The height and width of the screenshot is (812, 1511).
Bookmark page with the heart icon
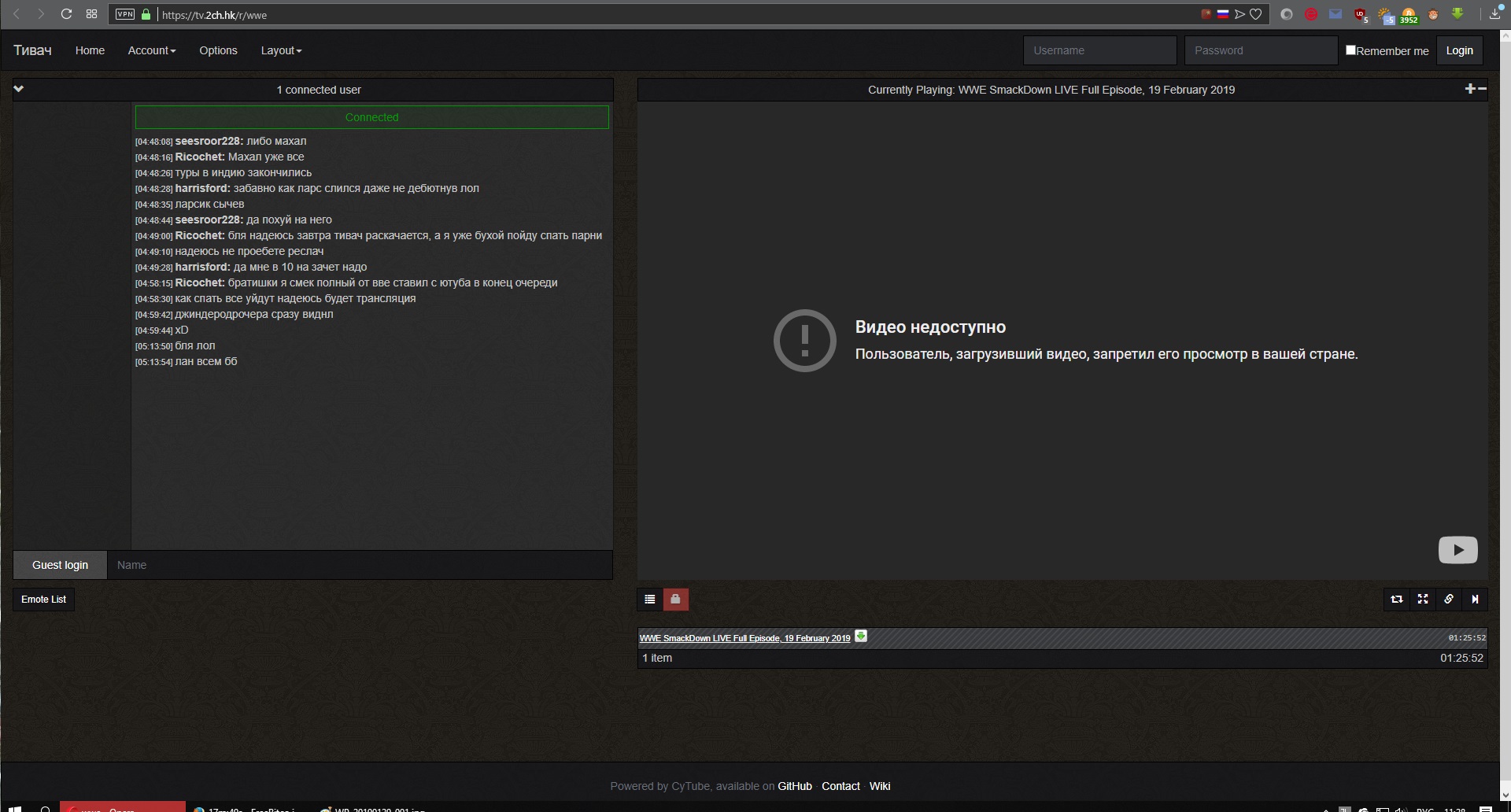tap(1256, 14)
